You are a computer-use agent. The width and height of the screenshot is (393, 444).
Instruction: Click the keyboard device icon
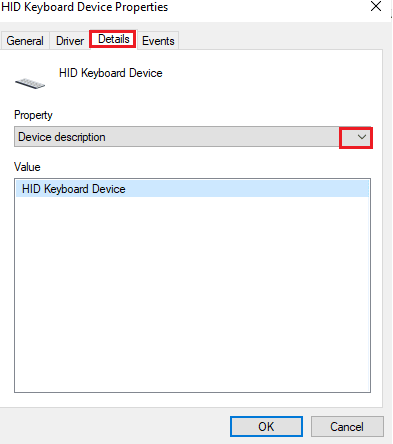click(30, 83)
